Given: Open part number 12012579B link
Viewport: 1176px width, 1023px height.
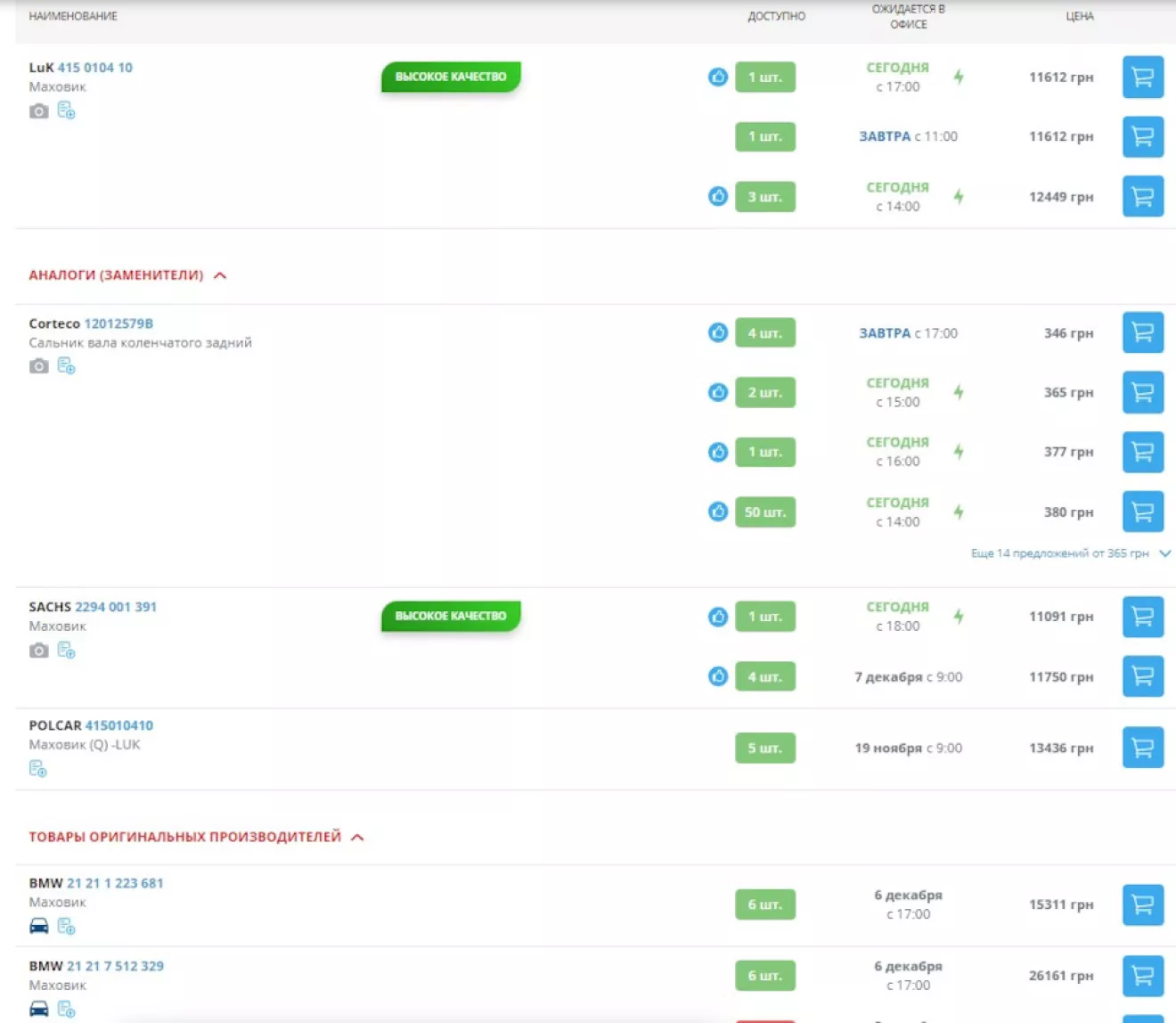Looking at the screenshot, I should coord(118,323).
